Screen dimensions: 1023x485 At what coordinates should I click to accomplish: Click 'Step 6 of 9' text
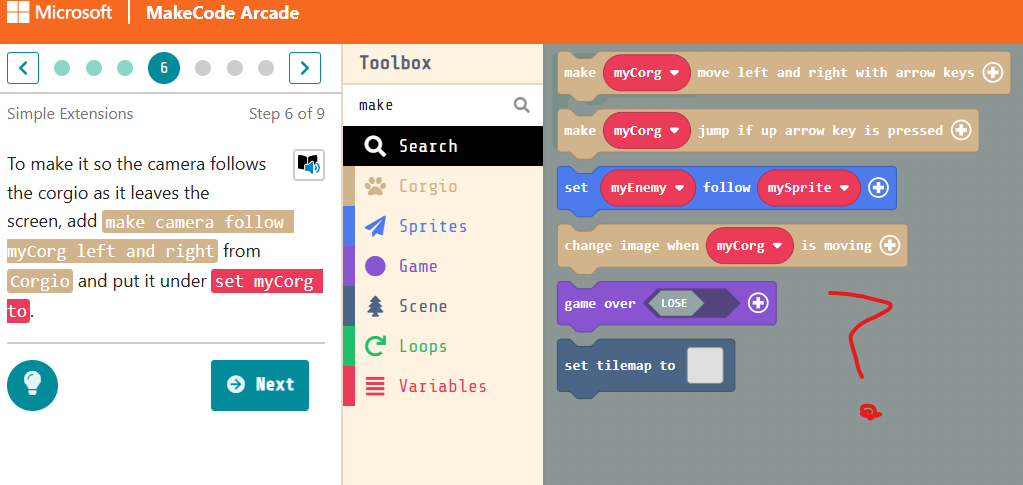tap(286, 114)
